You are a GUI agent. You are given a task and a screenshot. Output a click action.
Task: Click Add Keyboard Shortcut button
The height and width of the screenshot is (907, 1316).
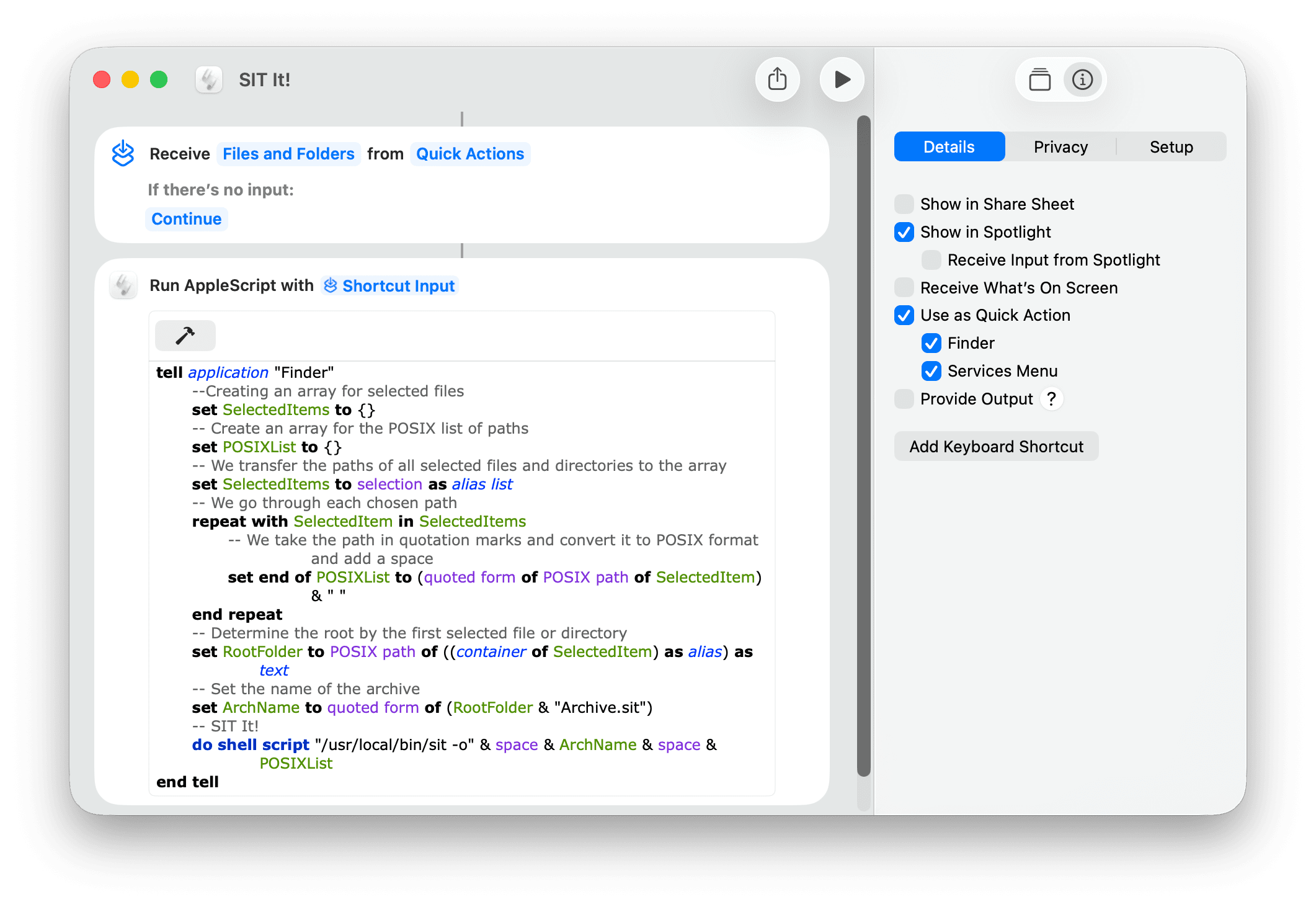[x=996, y=447]
